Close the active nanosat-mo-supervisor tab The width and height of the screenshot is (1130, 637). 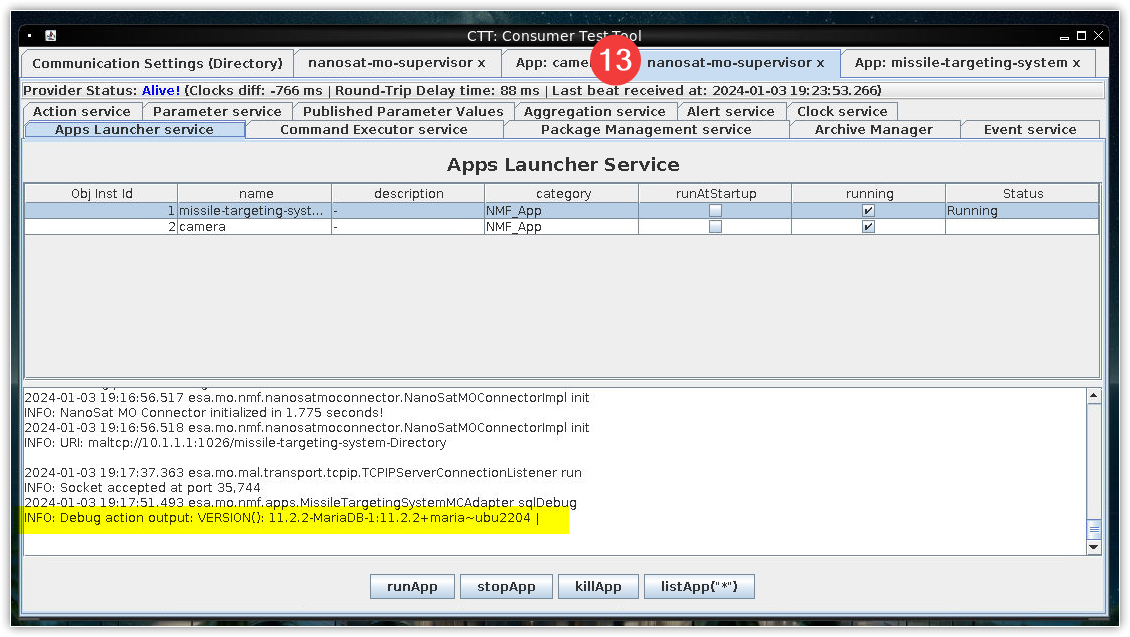[820, 63]
